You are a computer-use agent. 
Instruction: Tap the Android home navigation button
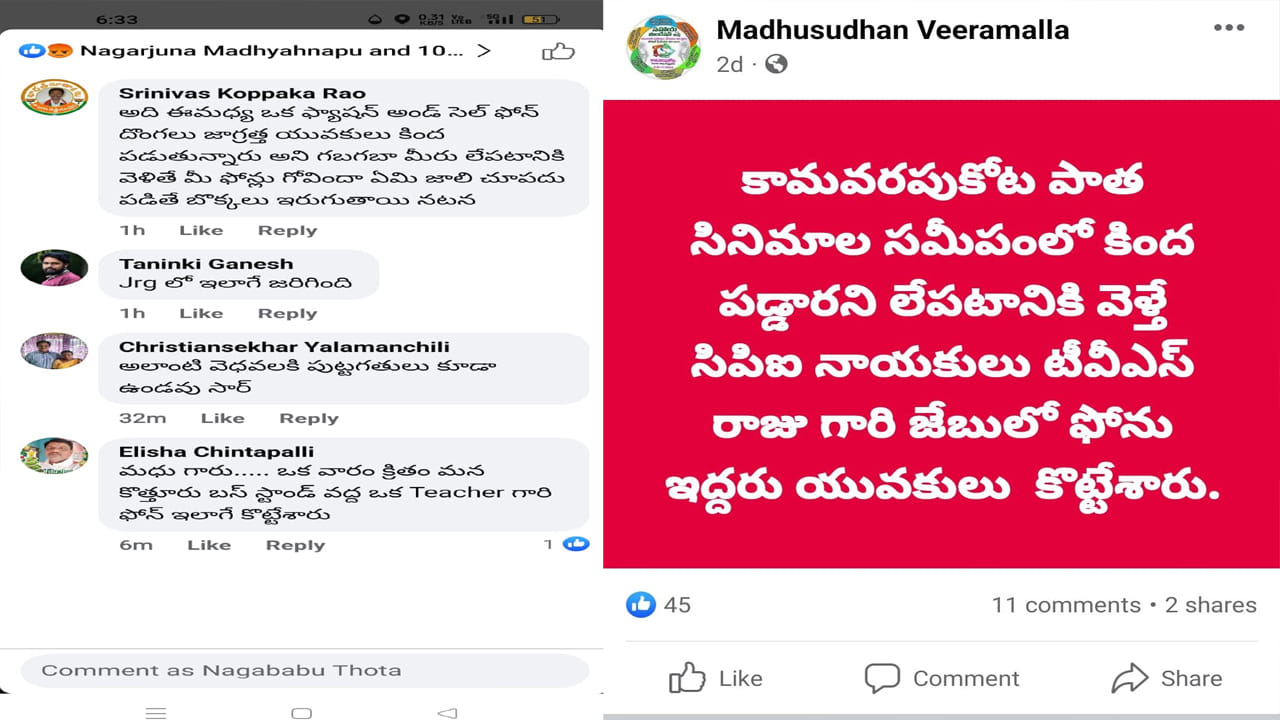click(x=301, y=713)
